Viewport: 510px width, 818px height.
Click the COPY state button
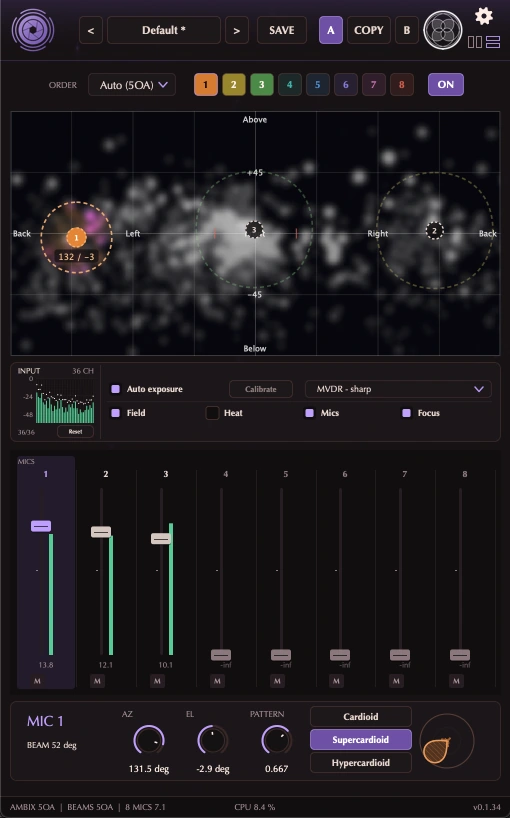(x=369, y=30)
